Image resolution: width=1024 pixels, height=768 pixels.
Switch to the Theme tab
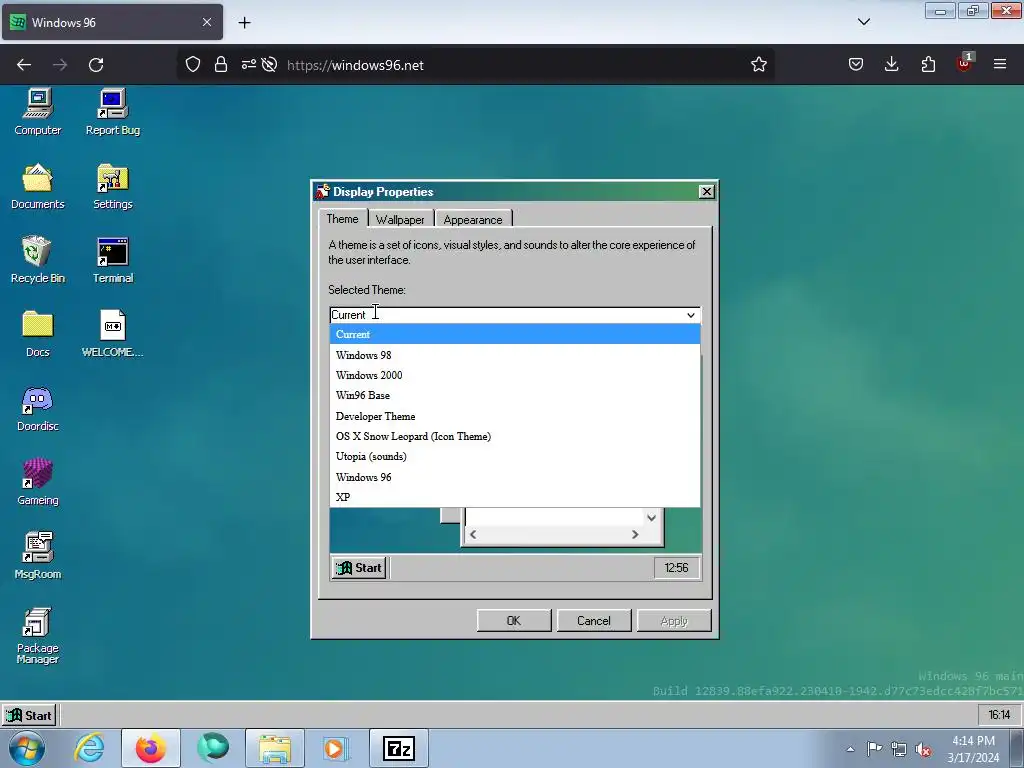(342, 219)
